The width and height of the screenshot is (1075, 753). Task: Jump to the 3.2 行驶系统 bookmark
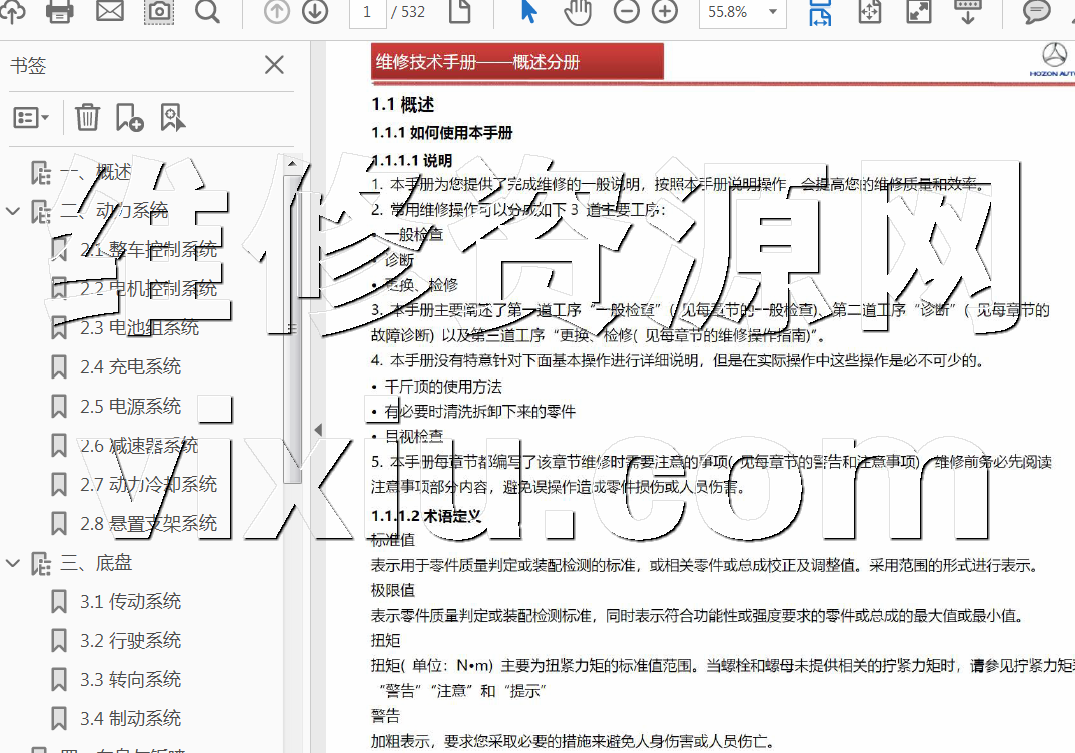coord(130,641)
